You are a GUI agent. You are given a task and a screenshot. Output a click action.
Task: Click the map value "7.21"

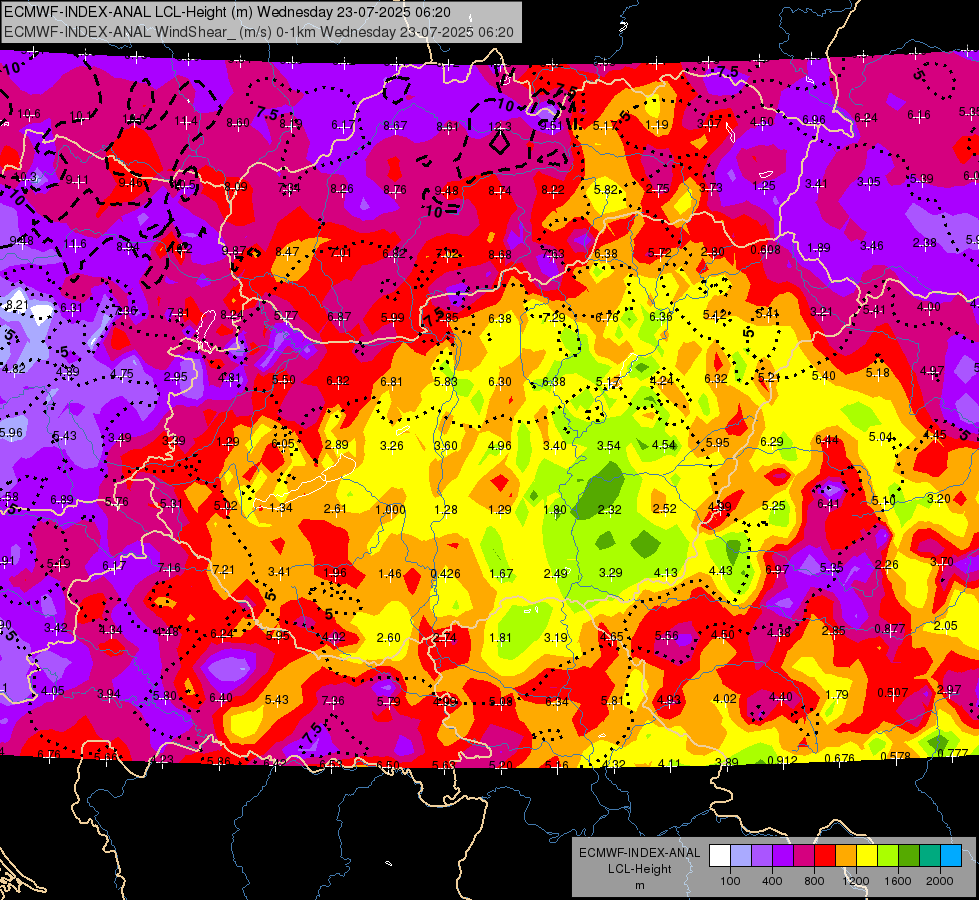point(224,570)
